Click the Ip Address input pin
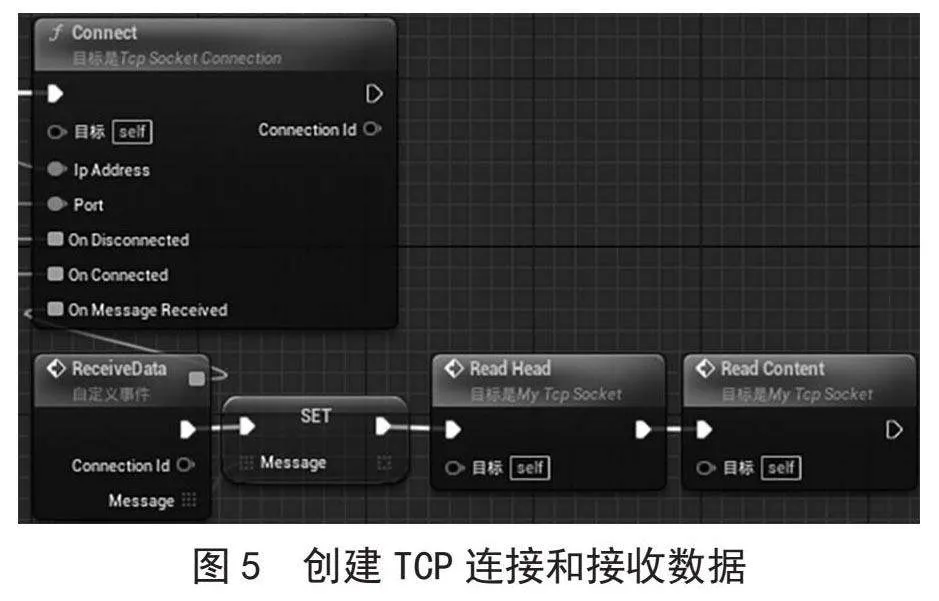 click(56, 169)
